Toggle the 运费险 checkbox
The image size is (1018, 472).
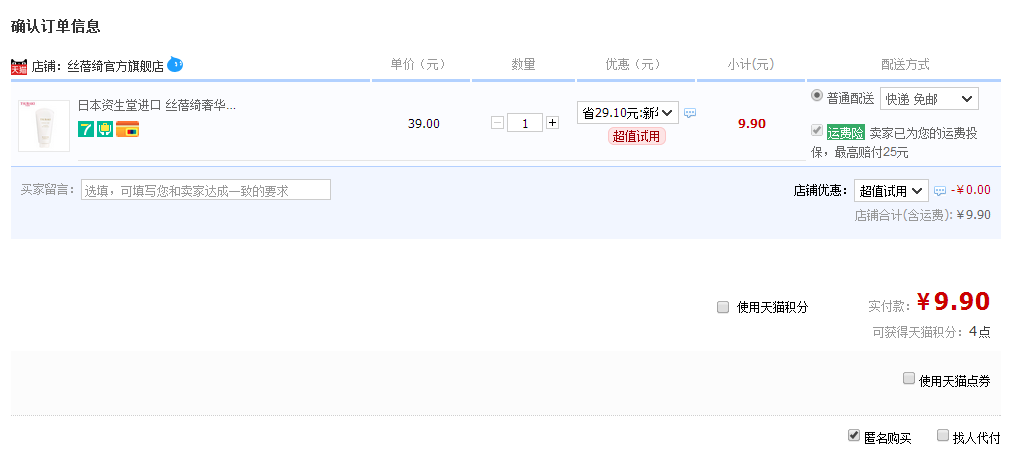pyautogui.click(x=817, y=130)
